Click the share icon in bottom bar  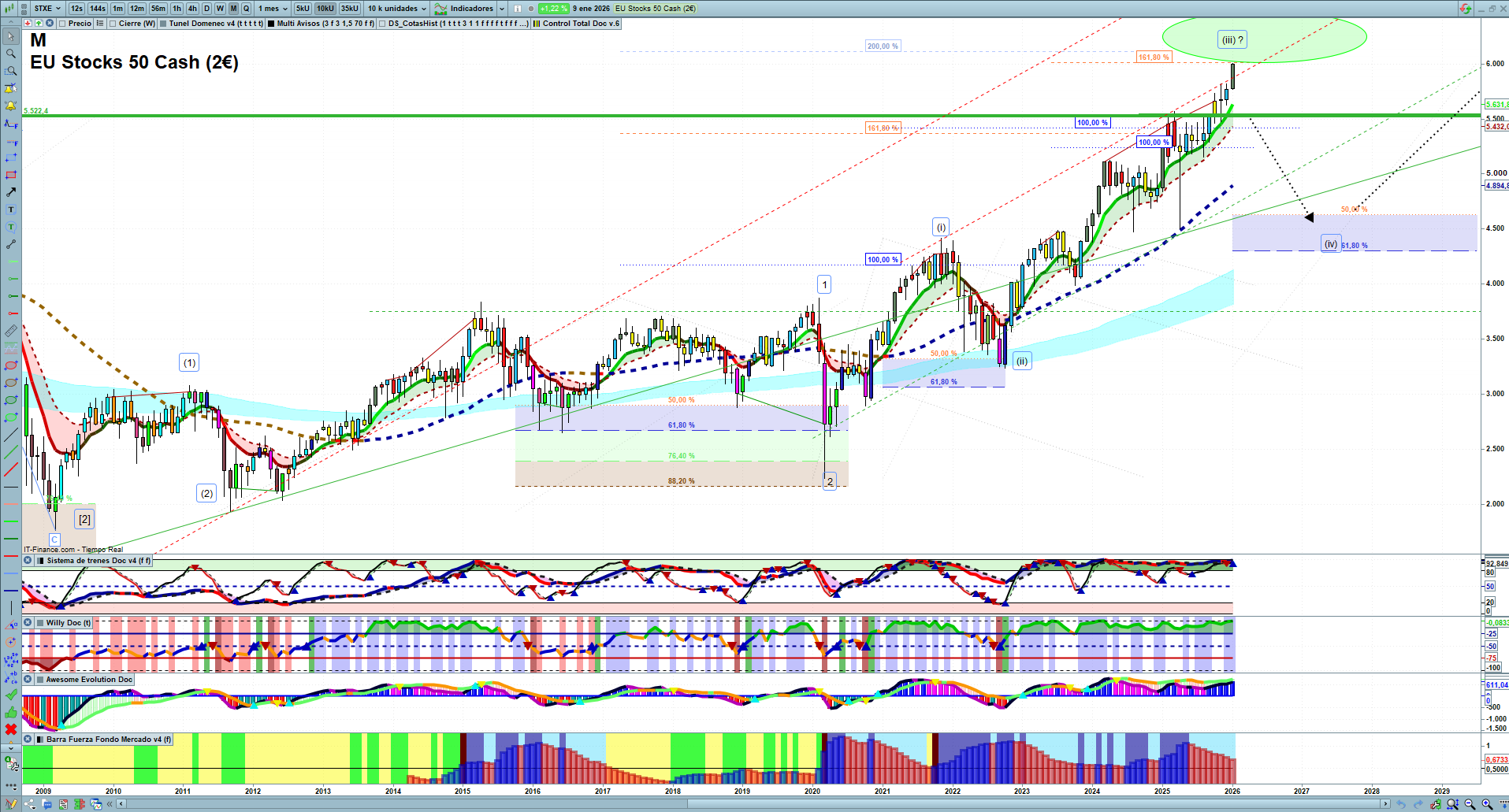tap(30, 804)
